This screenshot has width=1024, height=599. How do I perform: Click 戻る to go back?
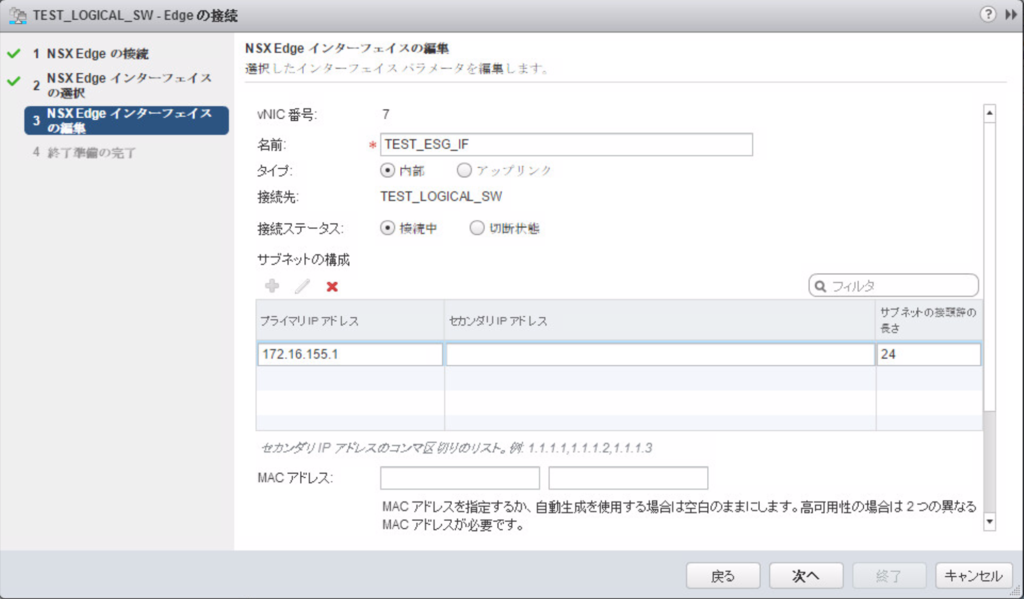pos(722,576)
